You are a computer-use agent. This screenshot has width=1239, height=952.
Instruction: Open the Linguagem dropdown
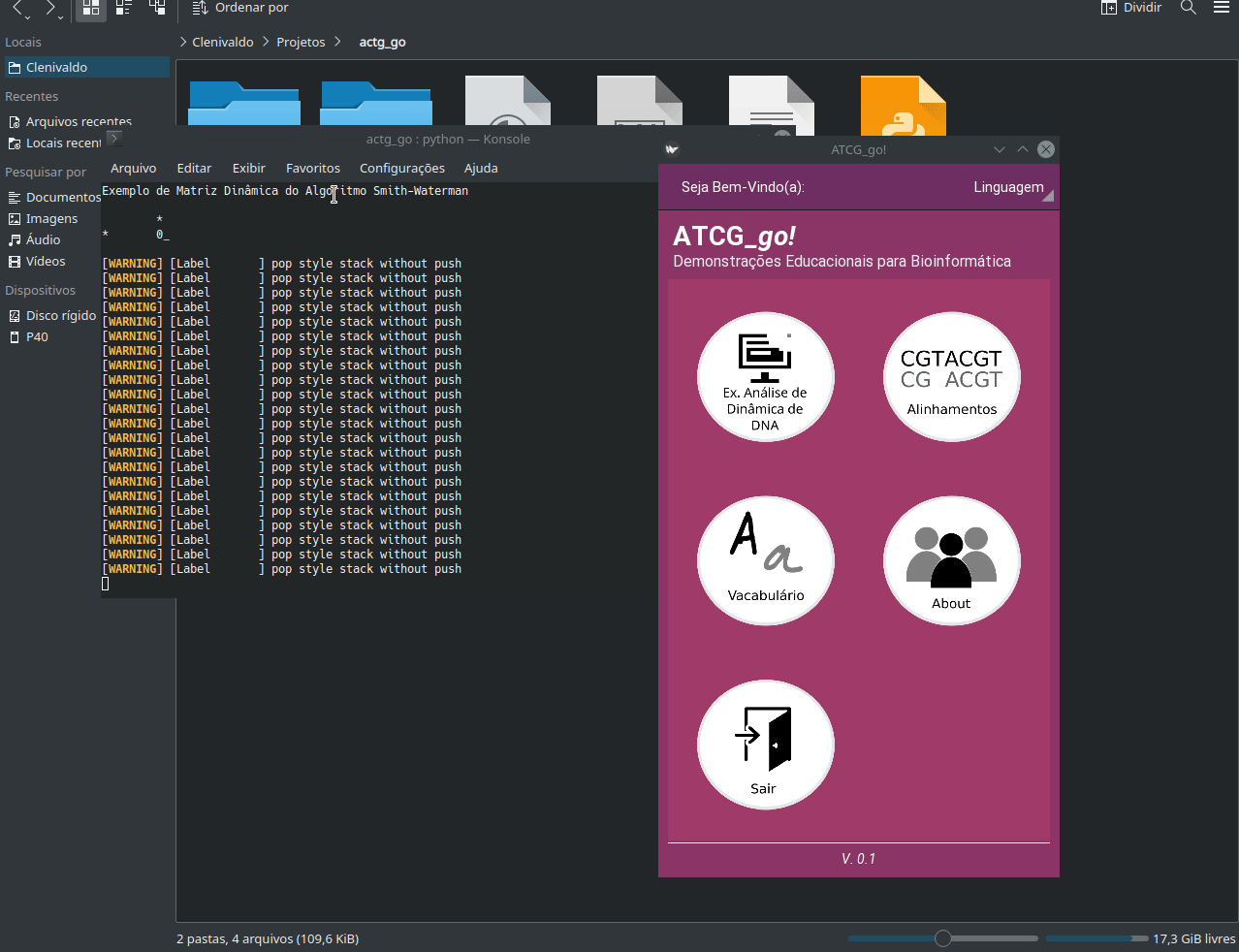(1012, 188)
